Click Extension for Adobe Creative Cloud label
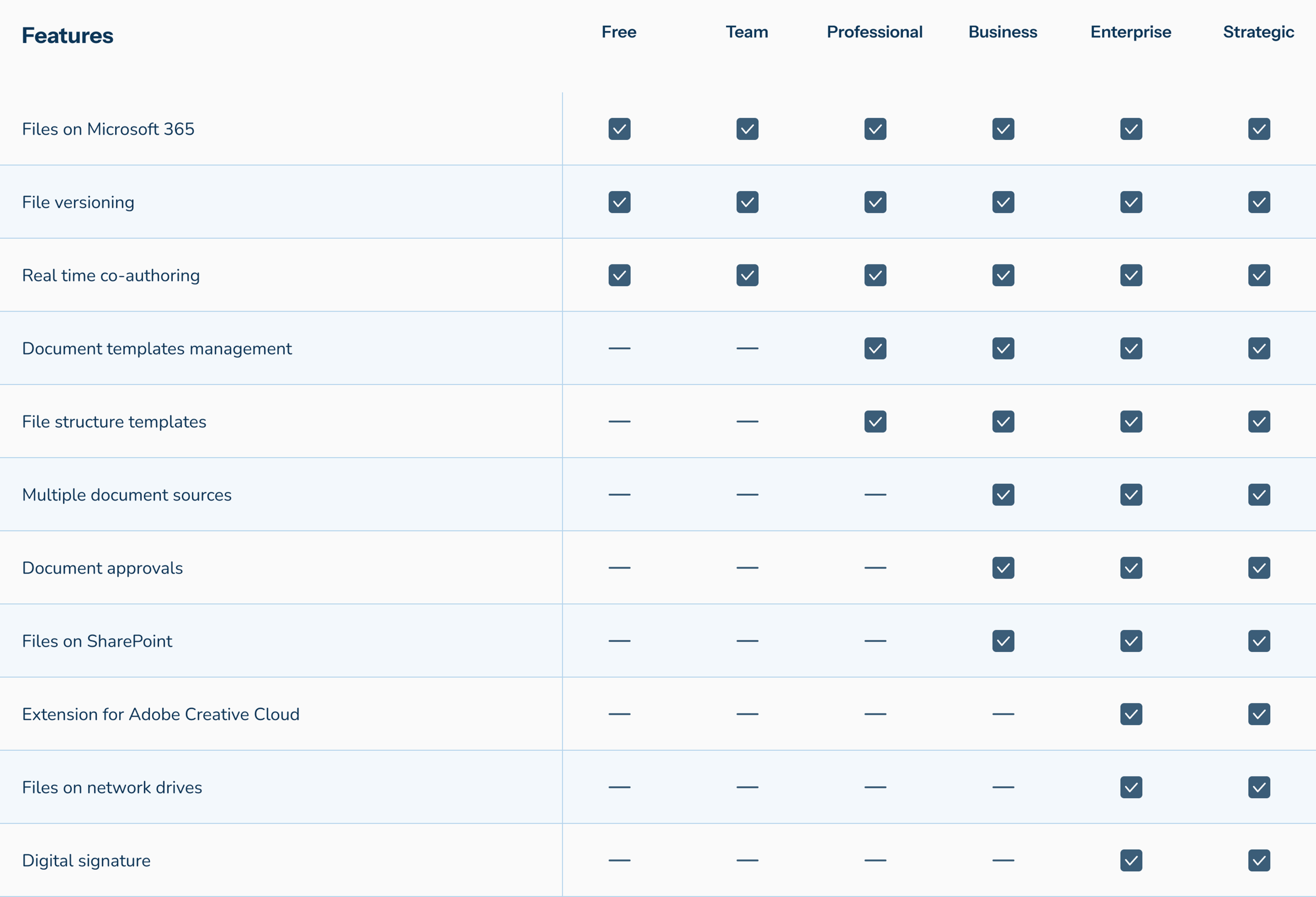 pos(161,714)
